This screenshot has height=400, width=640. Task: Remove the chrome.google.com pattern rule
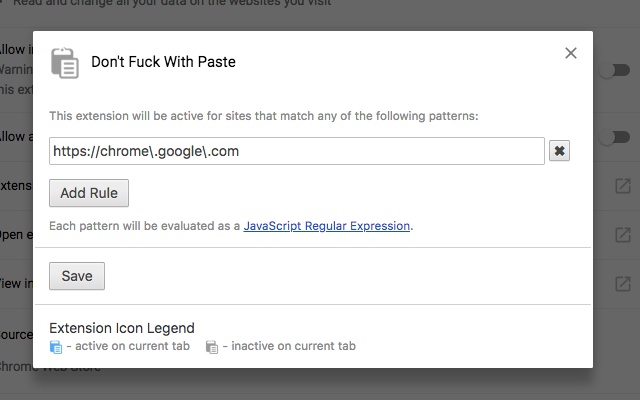[x=560, y=151]
